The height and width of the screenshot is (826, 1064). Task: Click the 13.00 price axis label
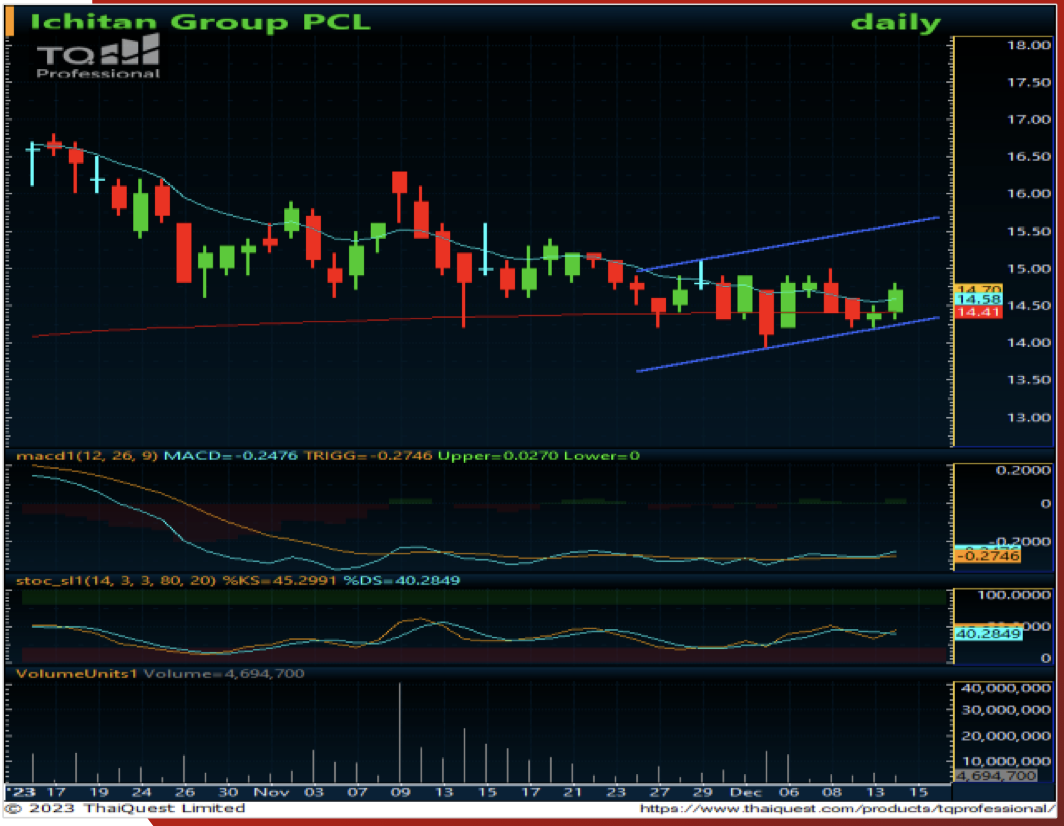[x=1029, y=417]
